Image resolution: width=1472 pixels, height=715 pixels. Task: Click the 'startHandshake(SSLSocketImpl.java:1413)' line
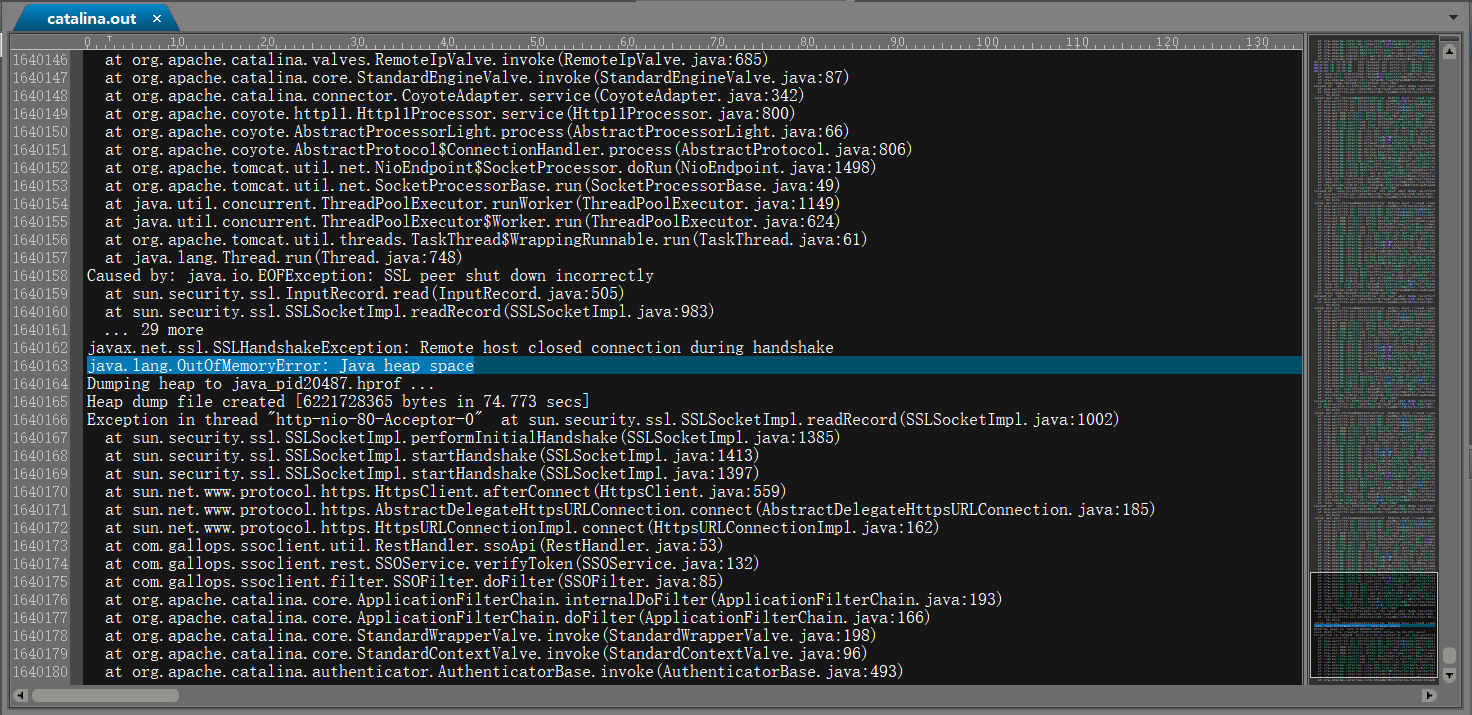coord(432,456)
